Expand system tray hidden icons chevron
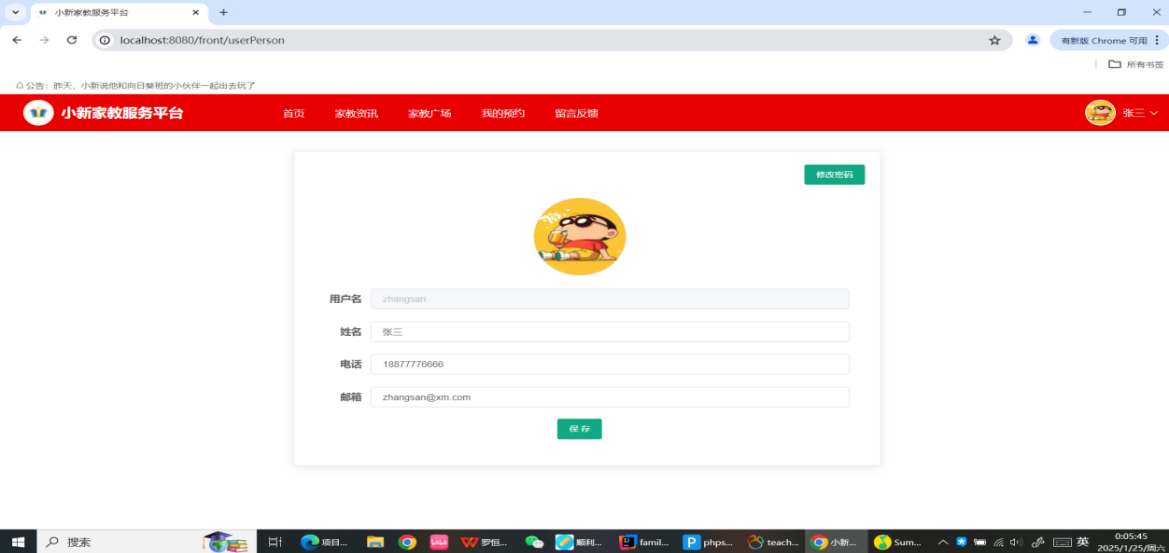This screenshot has height=553, width=1169. (x=943, y=542)
